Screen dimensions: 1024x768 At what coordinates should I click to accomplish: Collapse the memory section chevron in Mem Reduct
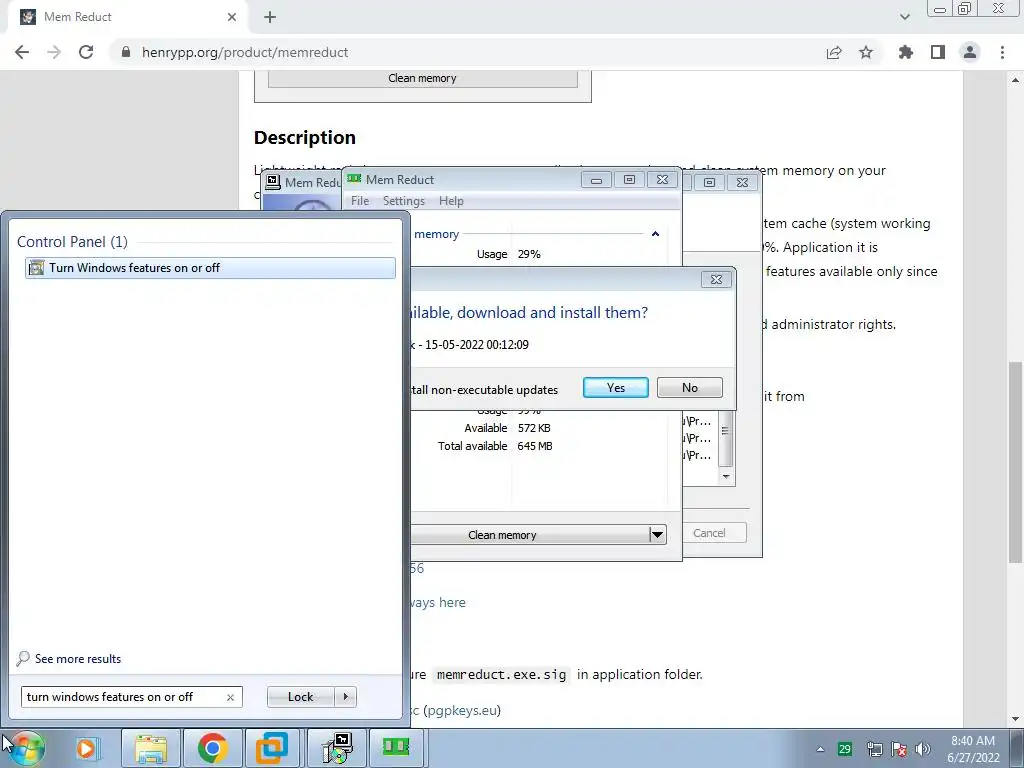coord(655,234)
